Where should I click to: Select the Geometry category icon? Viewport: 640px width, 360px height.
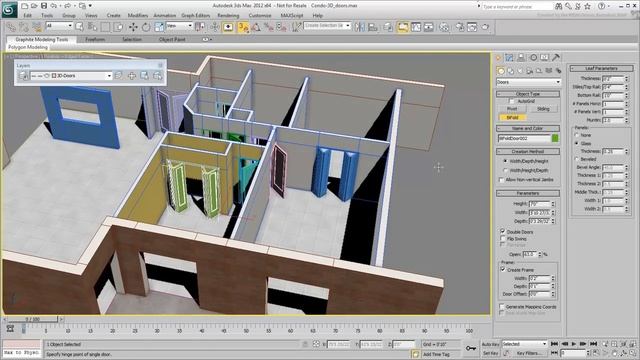click(501, 71)
